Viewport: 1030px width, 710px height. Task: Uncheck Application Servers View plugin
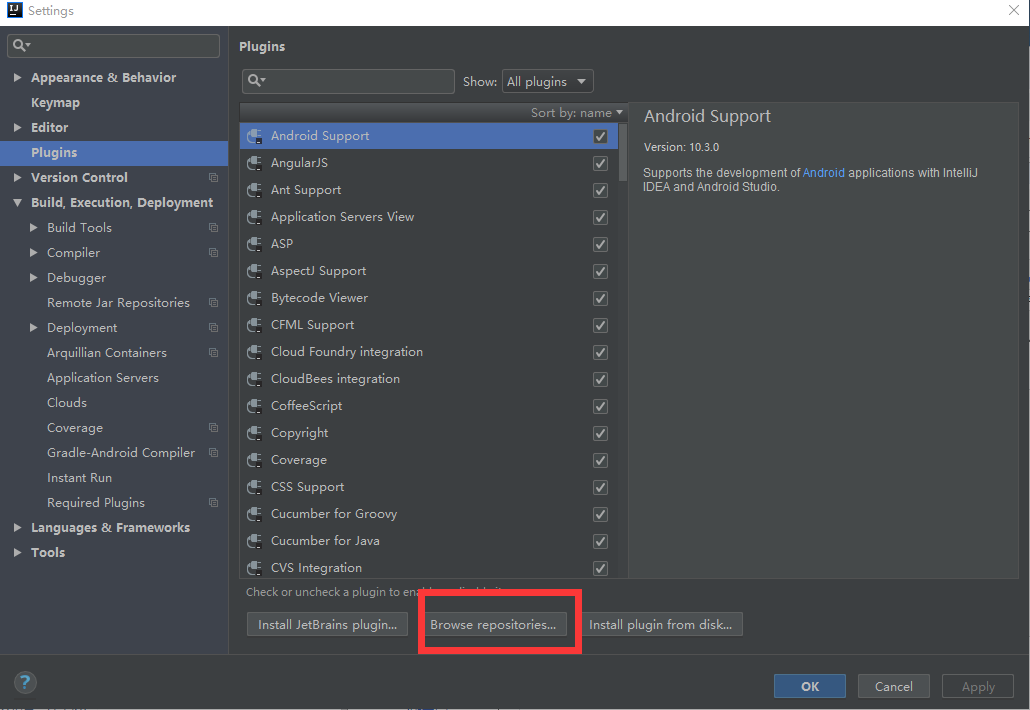tap(600, 217)
